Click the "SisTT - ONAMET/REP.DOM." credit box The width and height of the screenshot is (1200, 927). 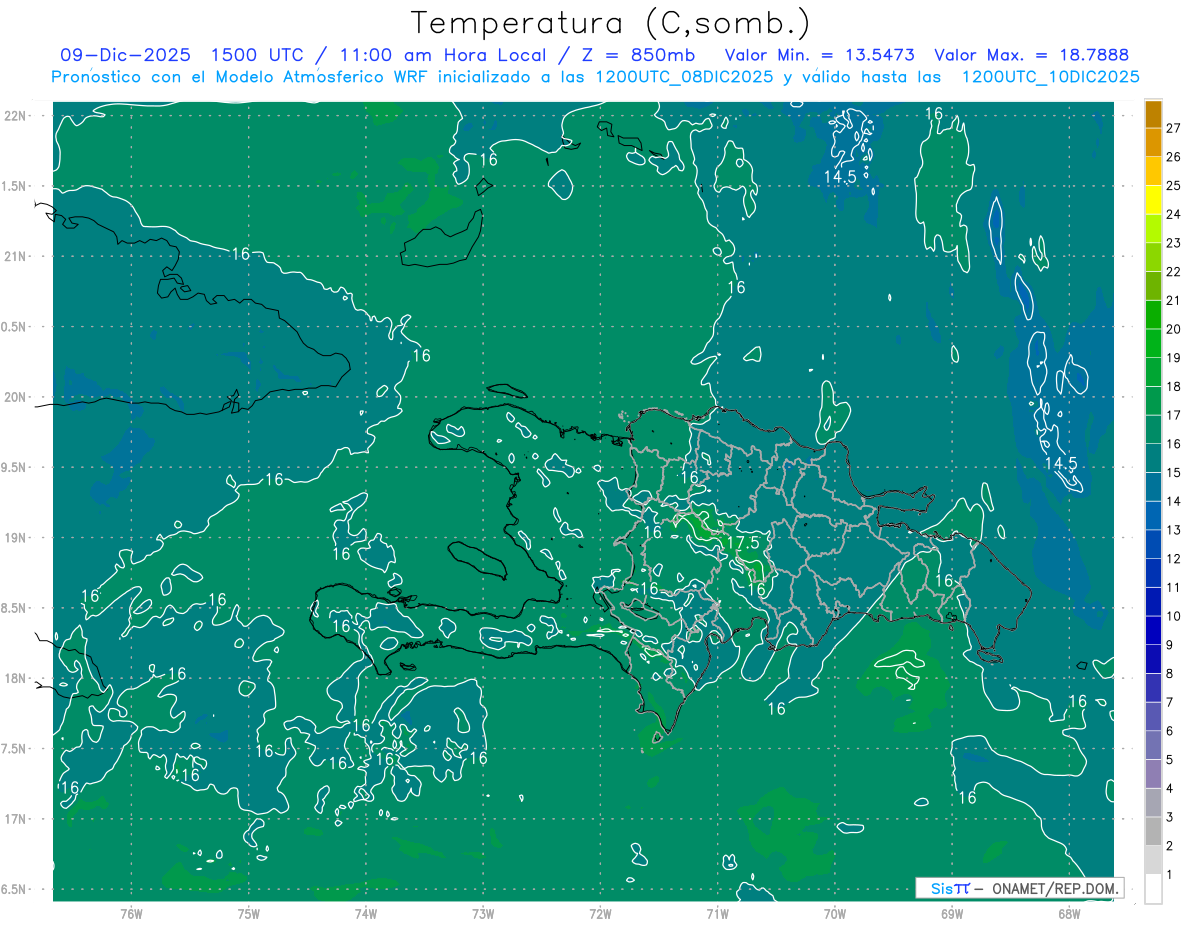(x=1019, y=888)
